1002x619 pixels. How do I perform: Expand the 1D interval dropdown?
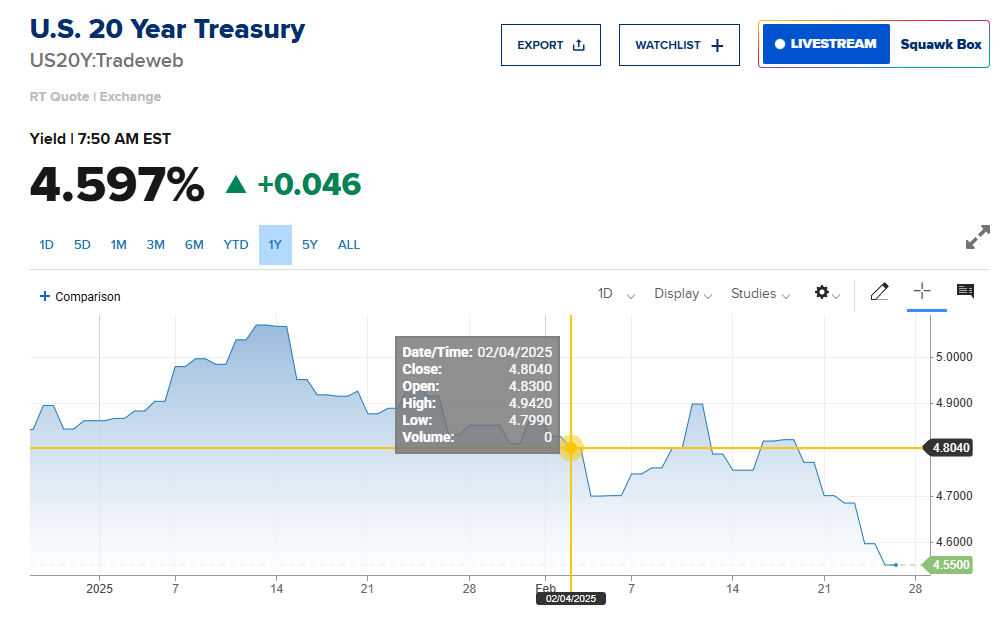[615, 294]
